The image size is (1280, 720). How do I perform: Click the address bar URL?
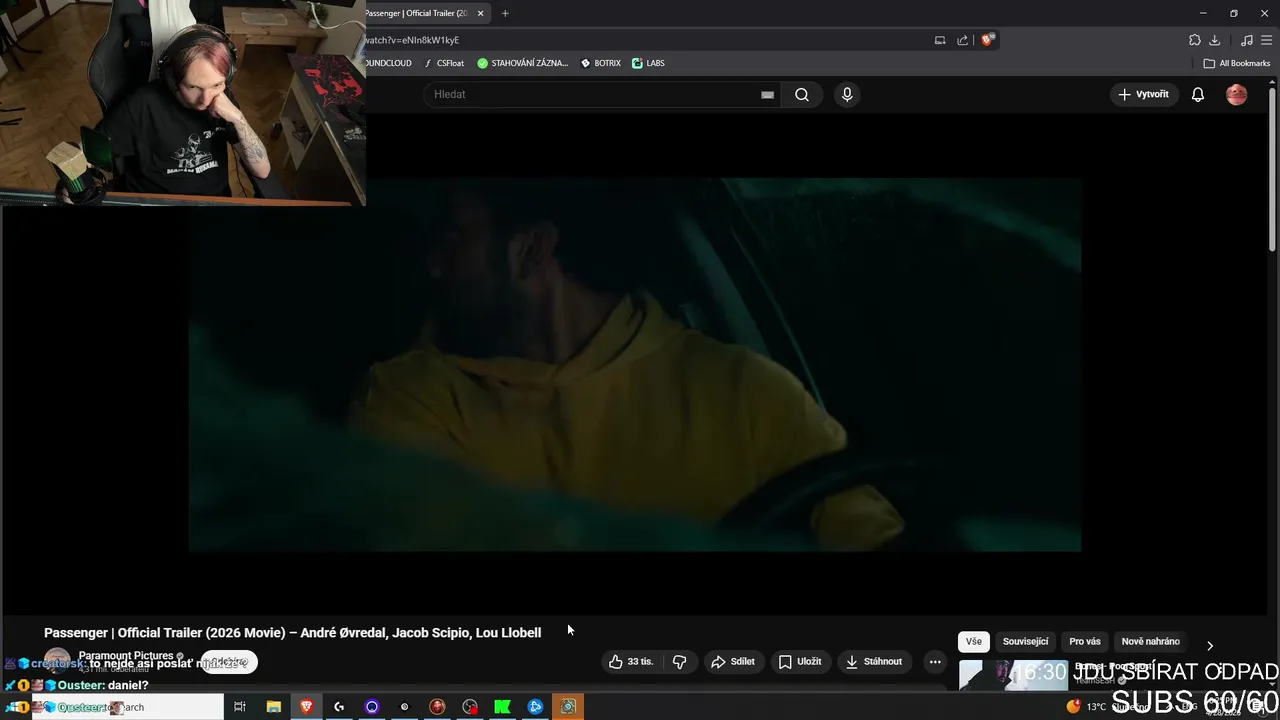[x=412, y=40]
